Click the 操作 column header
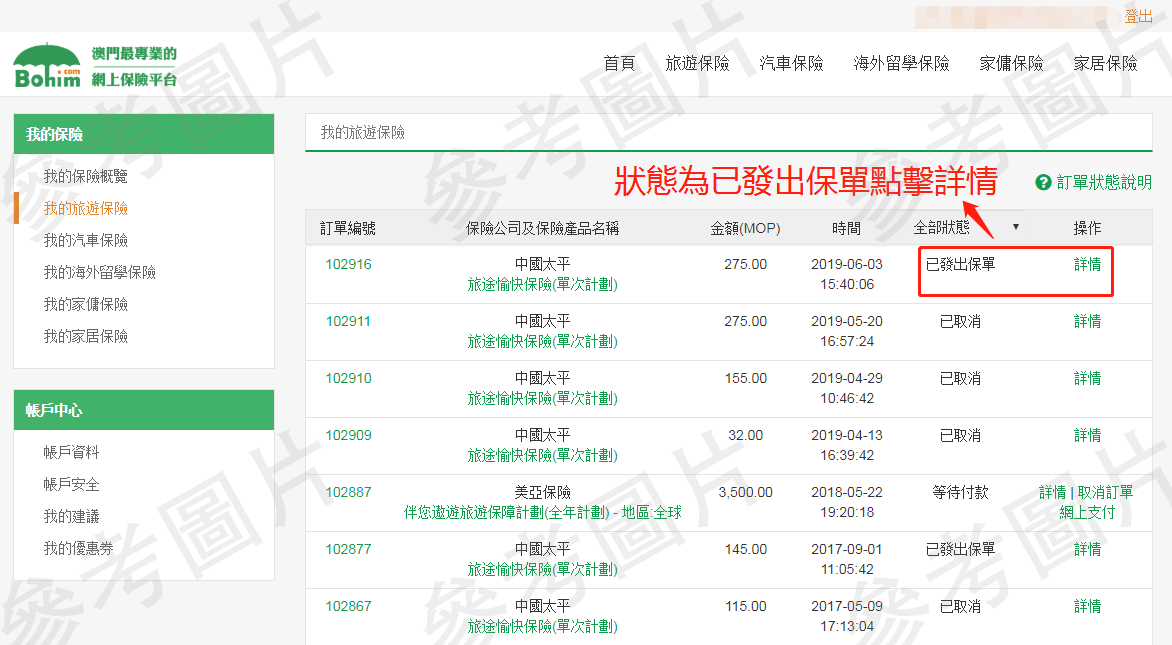The width and height of the screenshot is (1172, 645). click(1088, 228)
